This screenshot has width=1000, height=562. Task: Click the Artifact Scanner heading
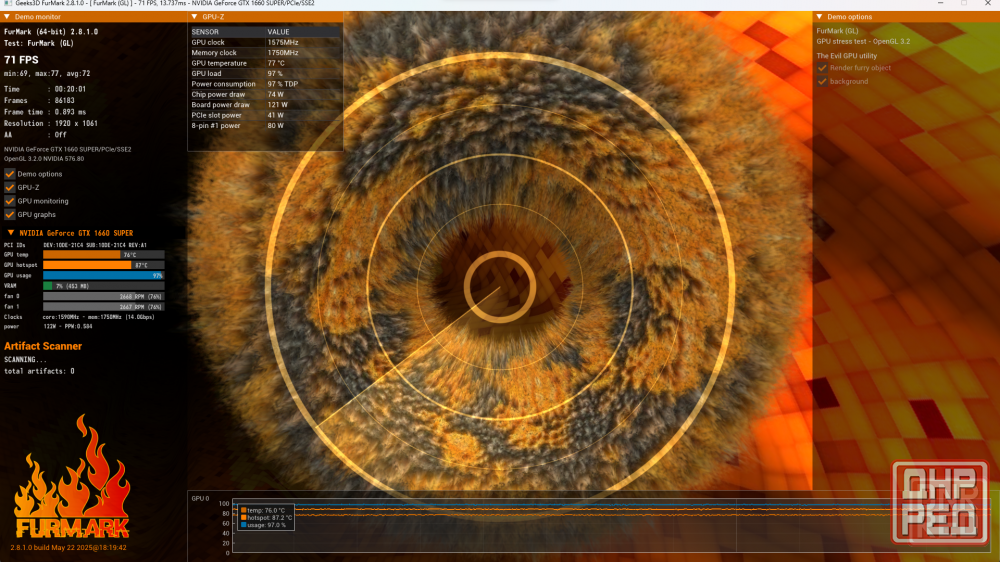[x=43, y=346]
